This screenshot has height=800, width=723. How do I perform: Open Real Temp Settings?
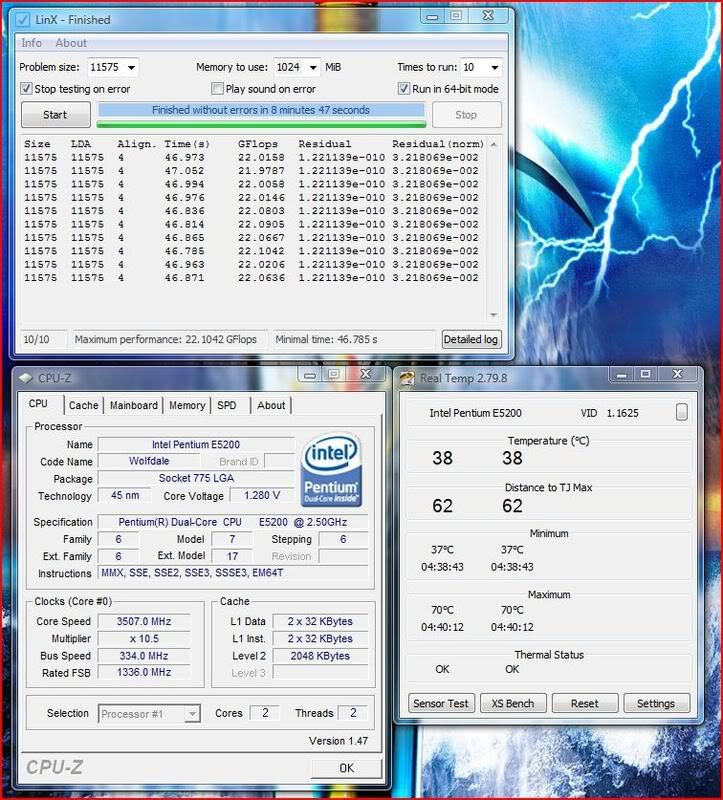tap(656, 703)
